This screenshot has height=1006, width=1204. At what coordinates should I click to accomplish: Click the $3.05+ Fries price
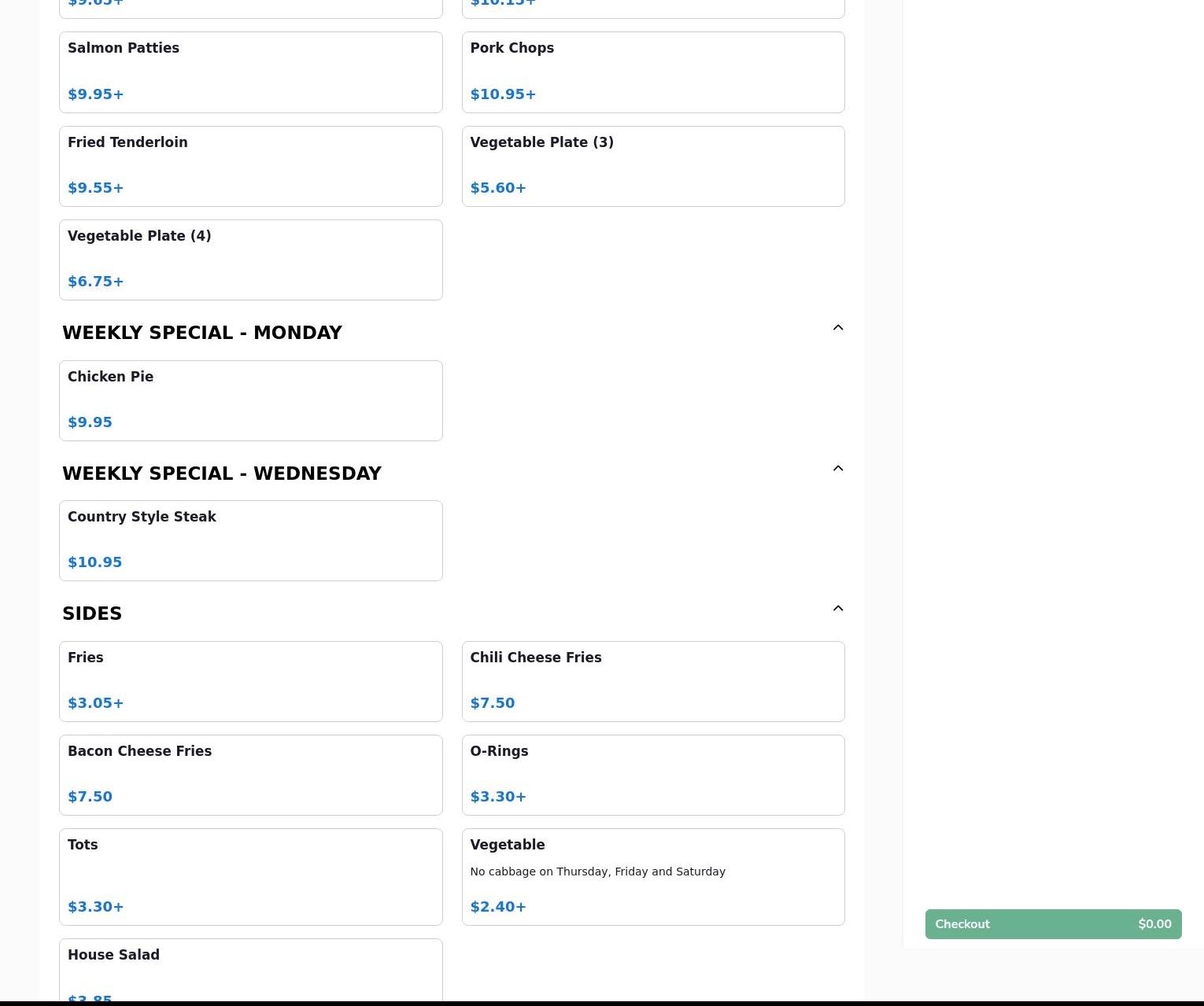point(96,703)
